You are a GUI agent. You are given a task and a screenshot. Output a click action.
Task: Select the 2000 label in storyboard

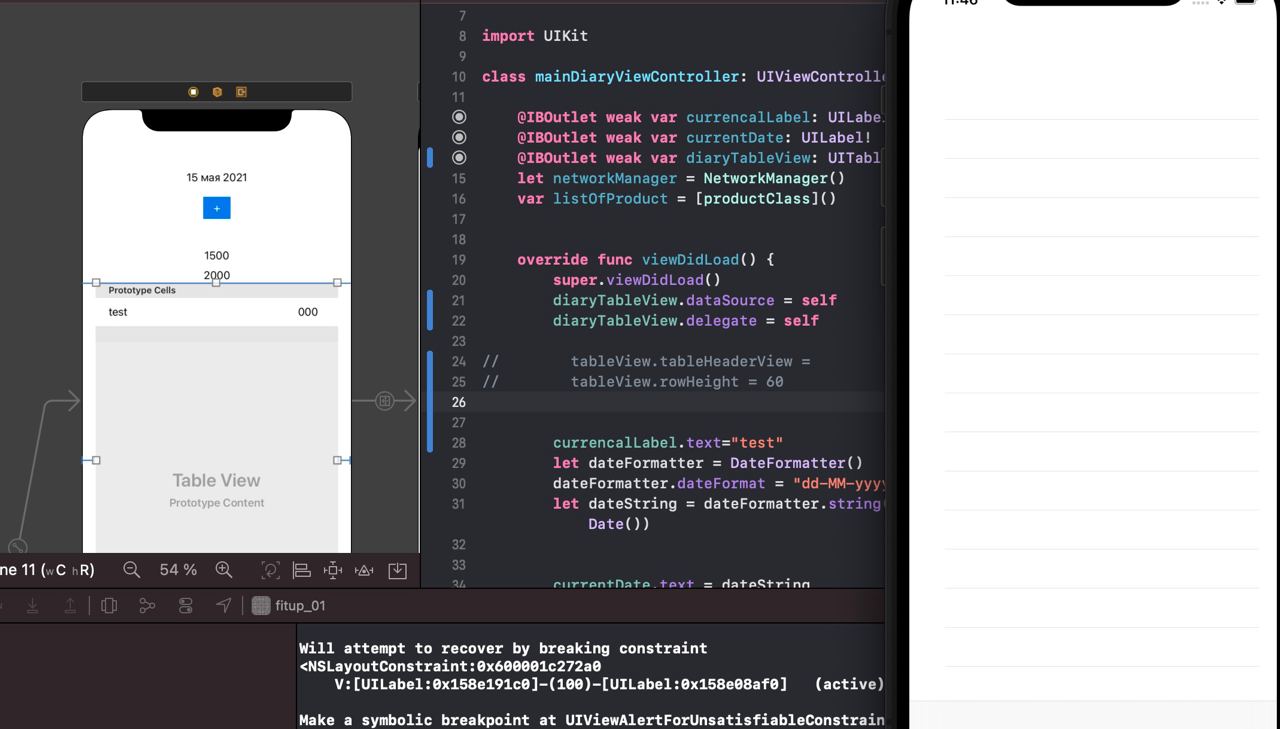pos(217,275)
